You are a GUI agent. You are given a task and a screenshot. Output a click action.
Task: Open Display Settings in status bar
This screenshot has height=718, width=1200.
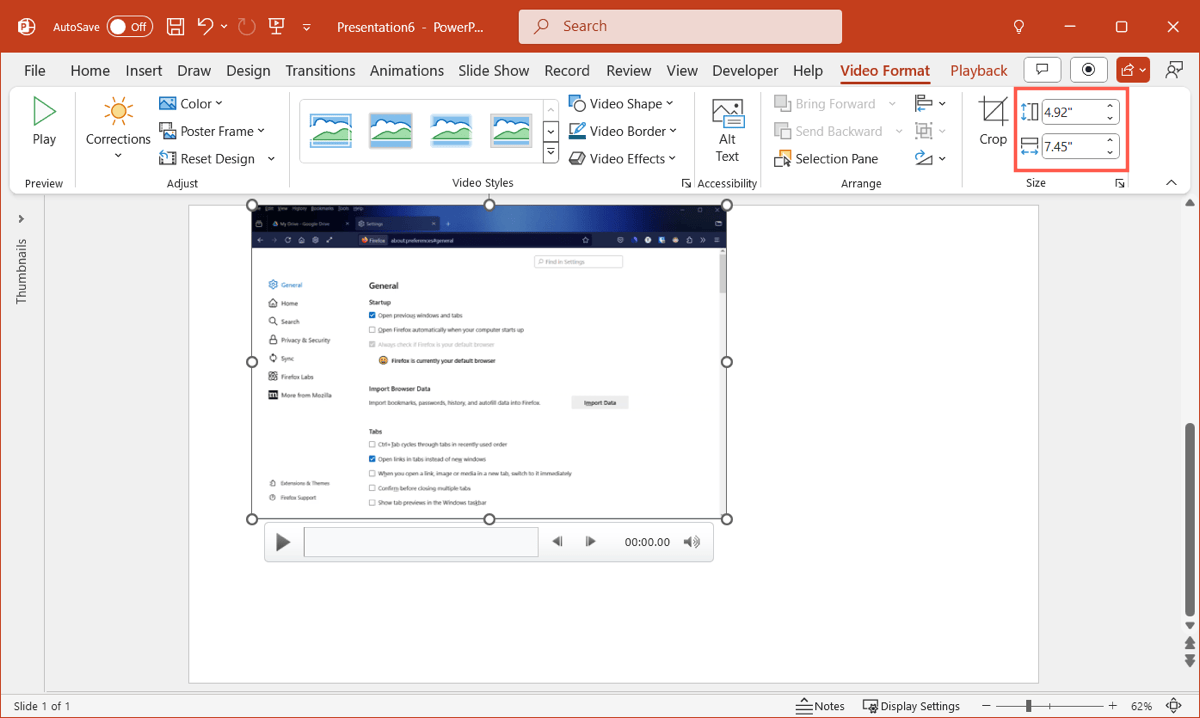(x=911, y=706)
